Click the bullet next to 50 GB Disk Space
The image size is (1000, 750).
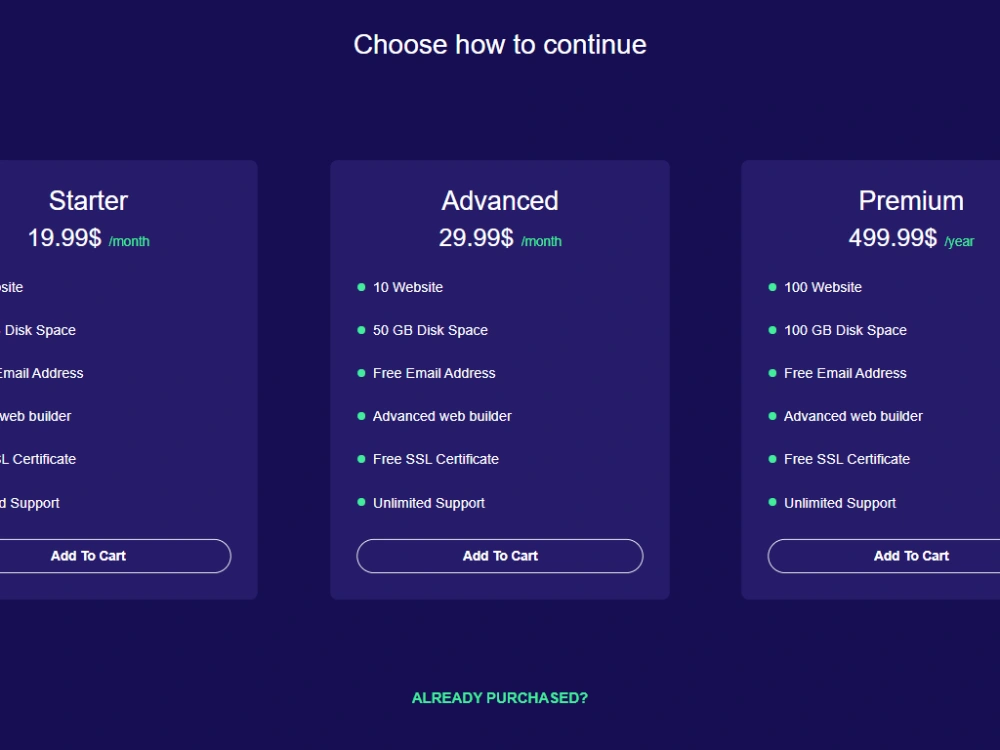click(359, 330)
